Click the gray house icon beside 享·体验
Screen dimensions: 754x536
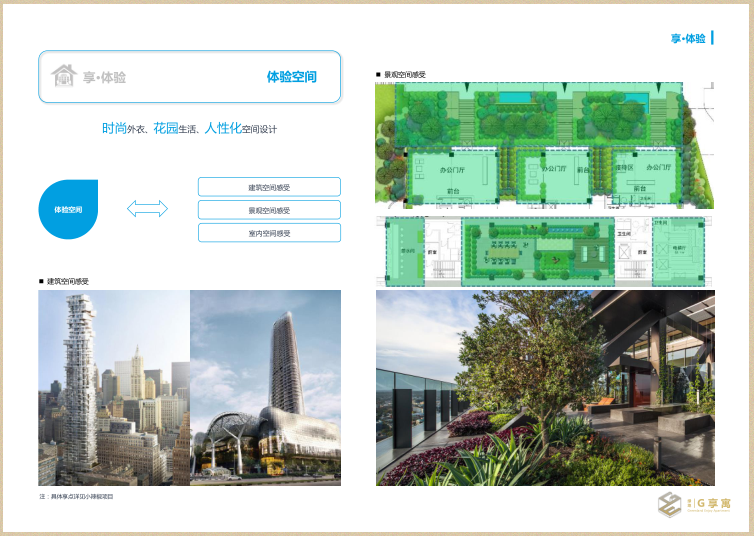64,76
